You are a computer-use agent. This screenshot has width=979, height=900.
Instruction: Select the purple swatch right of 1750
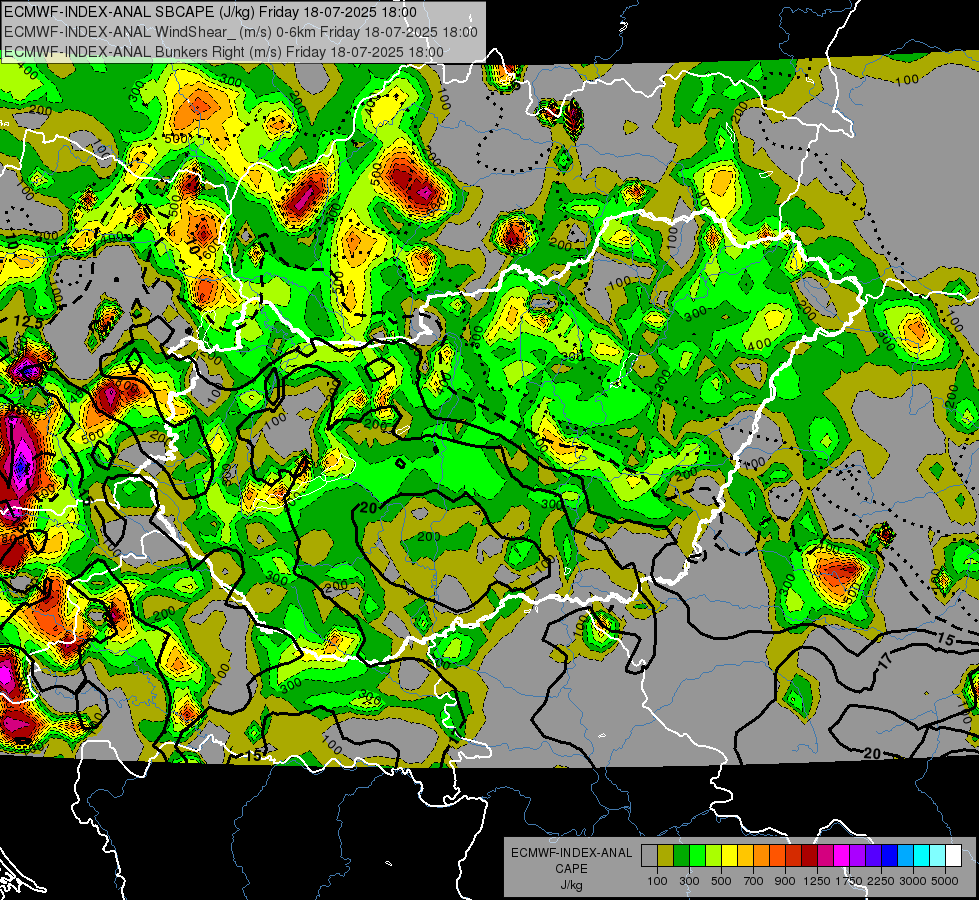858,856
